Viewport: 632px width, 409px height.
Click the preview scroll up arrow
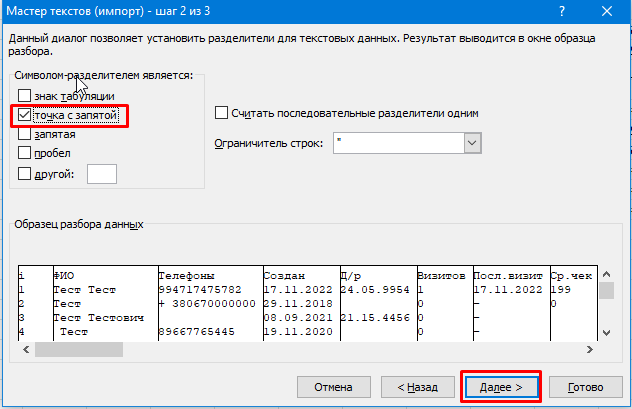607,274
